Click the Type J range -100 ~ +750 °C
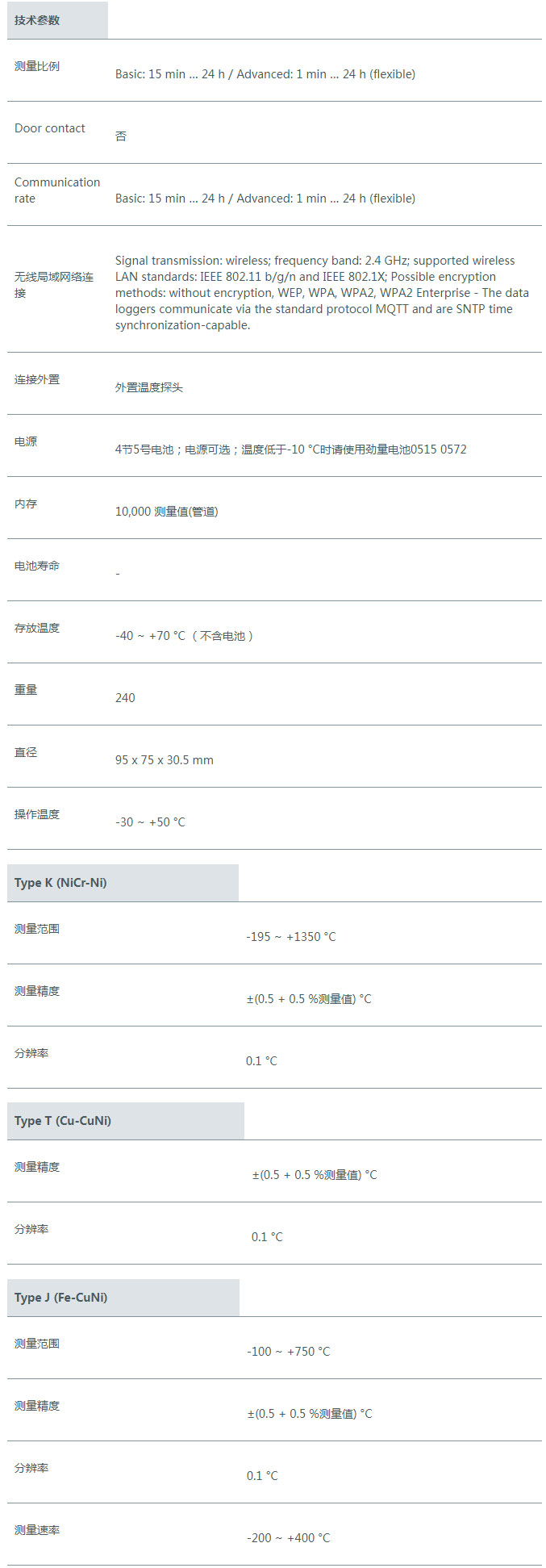 (x=289, y=1352)
